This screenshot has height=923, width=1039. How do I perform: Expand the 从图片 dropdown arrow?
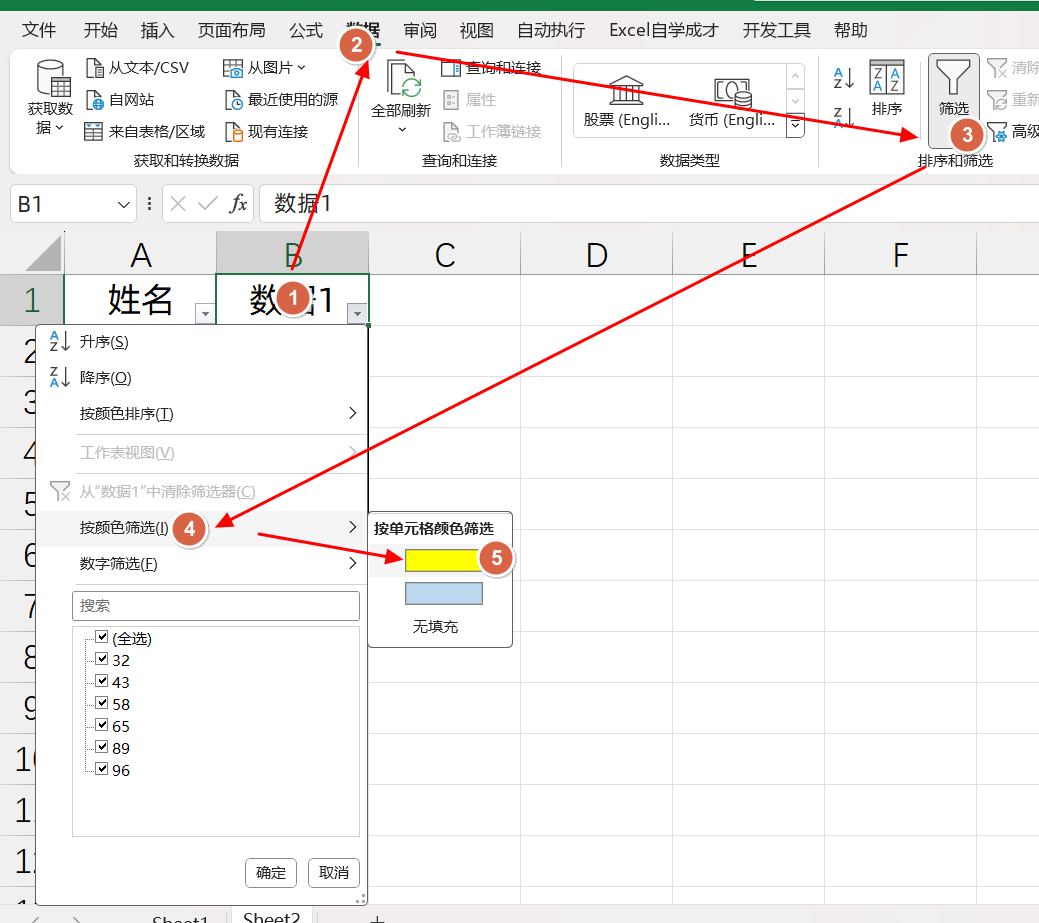pyautogui.click(x=301, y=68)
